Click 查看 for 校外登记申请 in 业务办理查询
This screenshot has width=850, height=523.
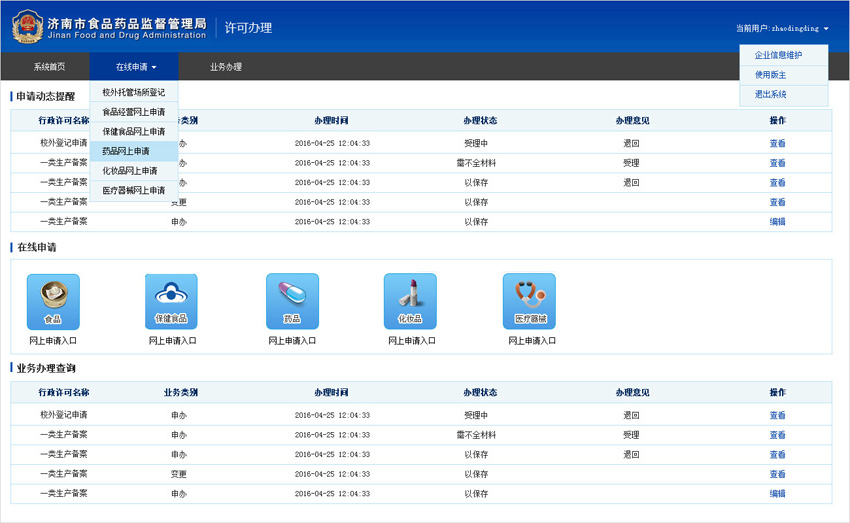point(777,415)
